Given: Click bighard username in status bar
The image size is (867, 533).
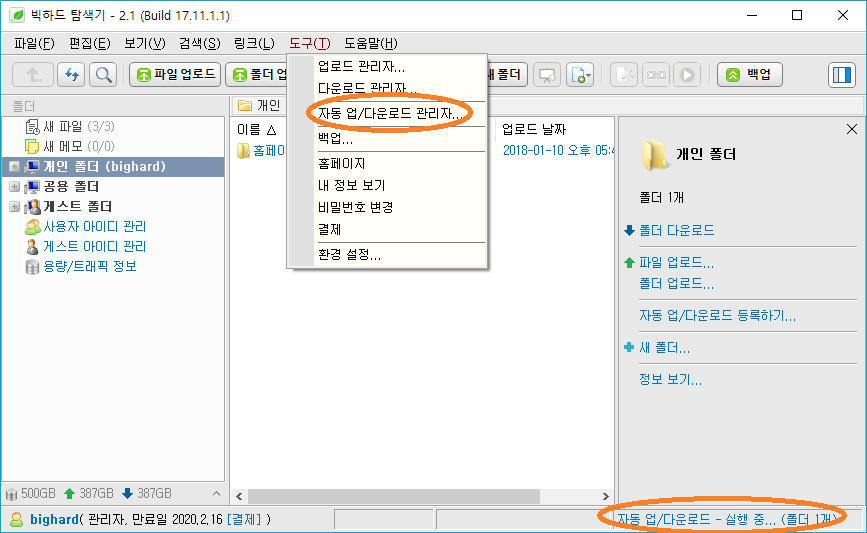Looking at the screenshot, I should (54, 519).
